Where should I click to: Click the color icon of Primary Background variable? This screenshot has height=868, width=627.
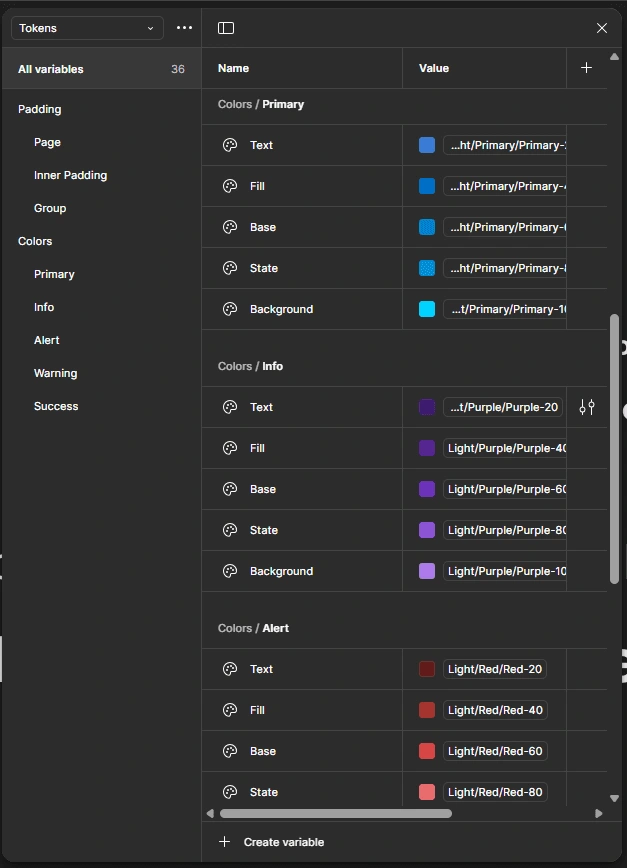[x=230, y=309]
